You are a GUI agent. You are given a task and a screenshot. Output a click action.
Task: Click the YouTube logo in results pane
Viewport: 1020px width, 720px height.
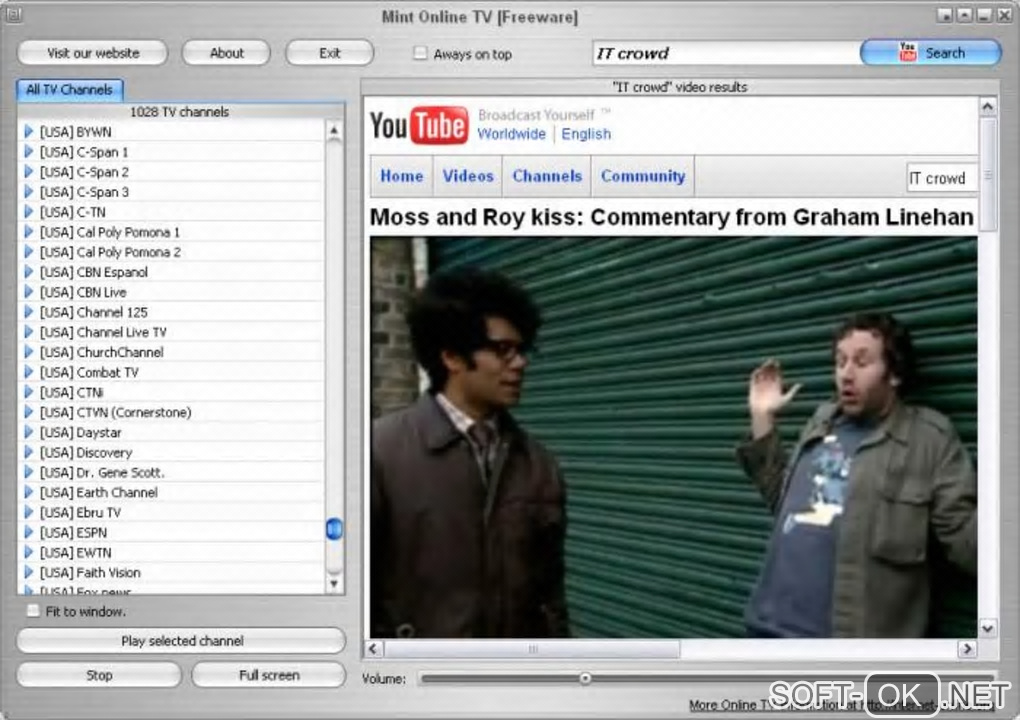418,125
